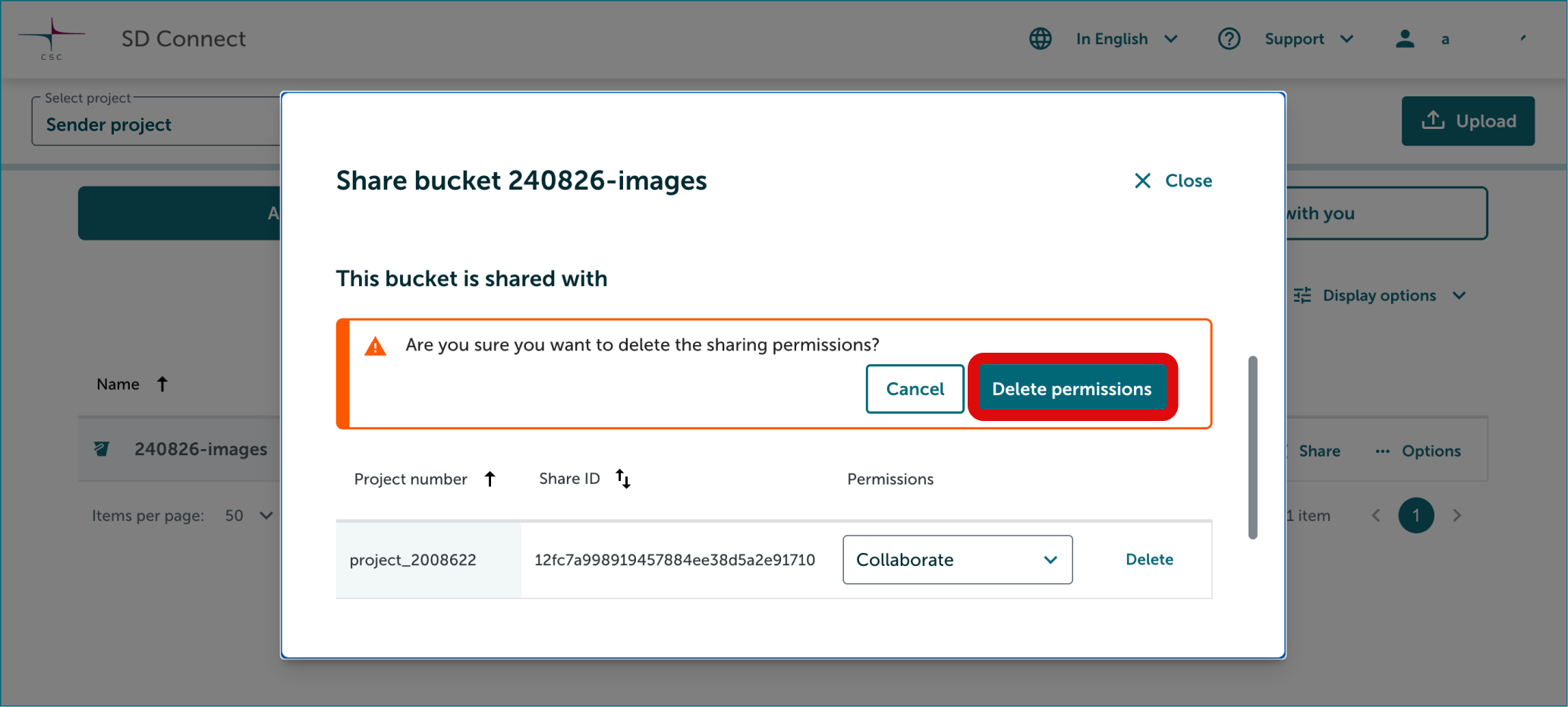Image resolution: width=1568 pixels, height=707 pixels.
Task: Open the 240826-images bucket
Action: tap(200, 449)
